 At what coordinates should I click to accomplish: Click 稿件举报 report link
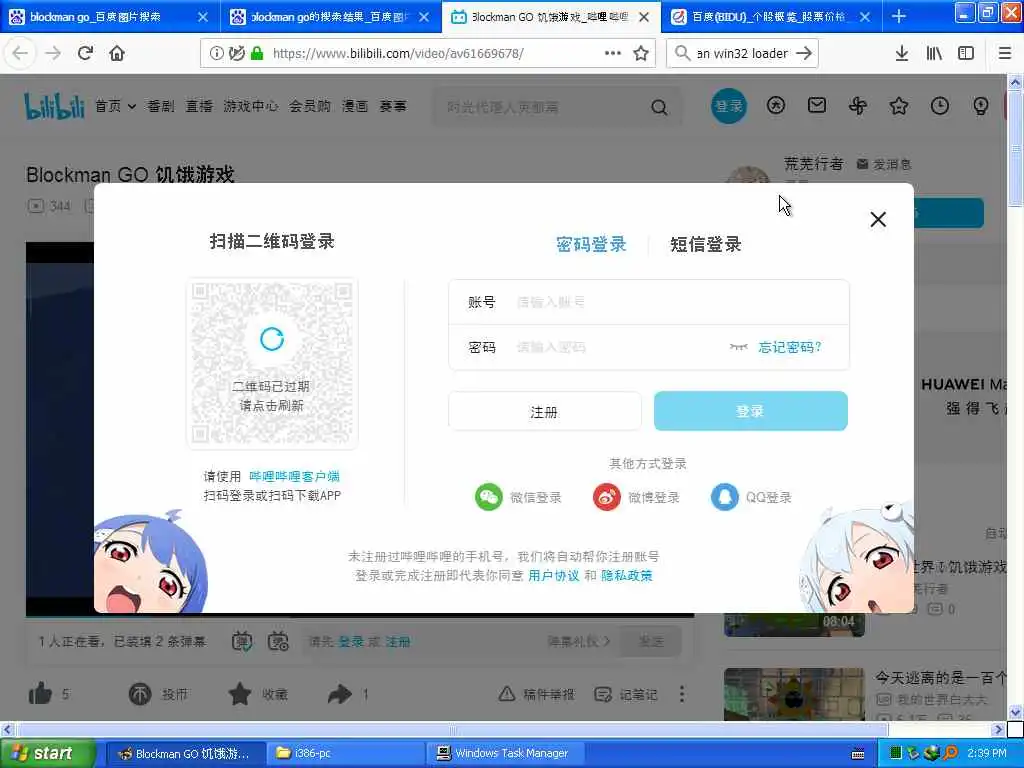tap(537, 694)
